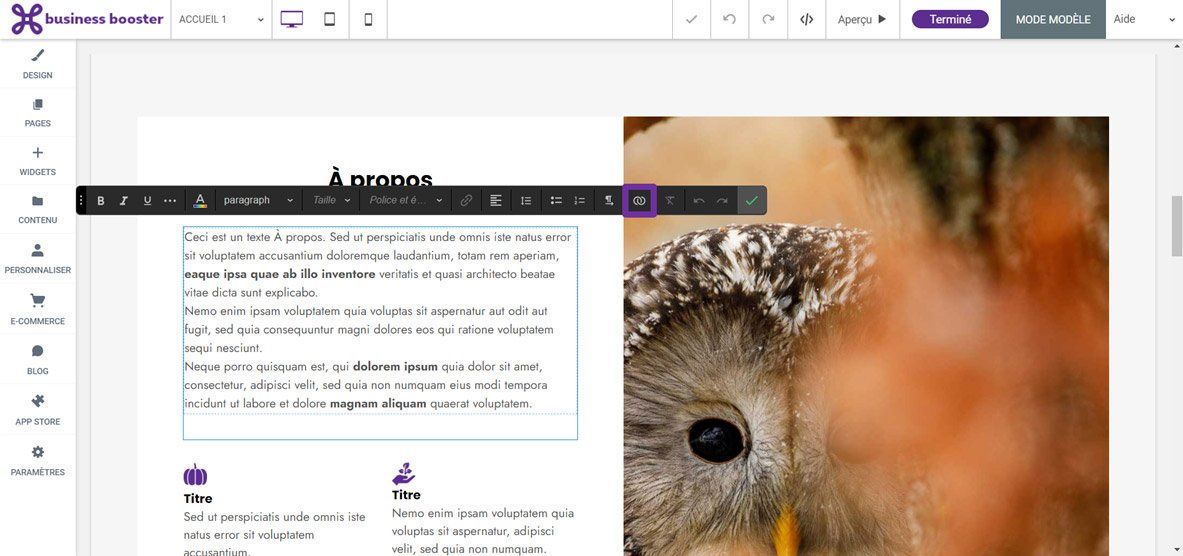Viewport: 1183px width, 556px height.
Task: Open the text alignment option
Action: click(x=496, y=201)
